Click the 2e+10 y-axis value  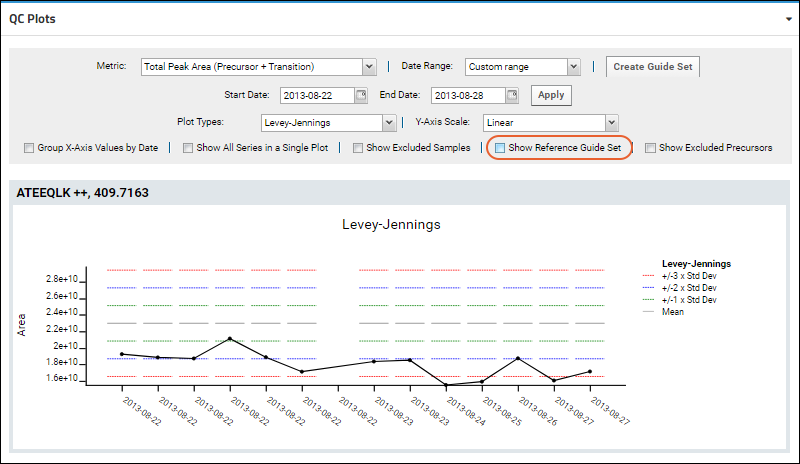(65, 346)
